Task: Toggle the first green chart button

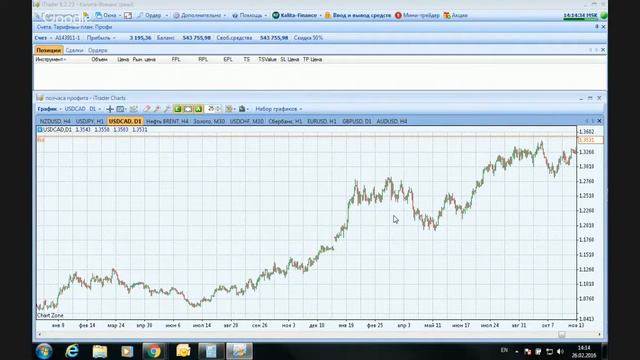Action: tap(178, 109)
